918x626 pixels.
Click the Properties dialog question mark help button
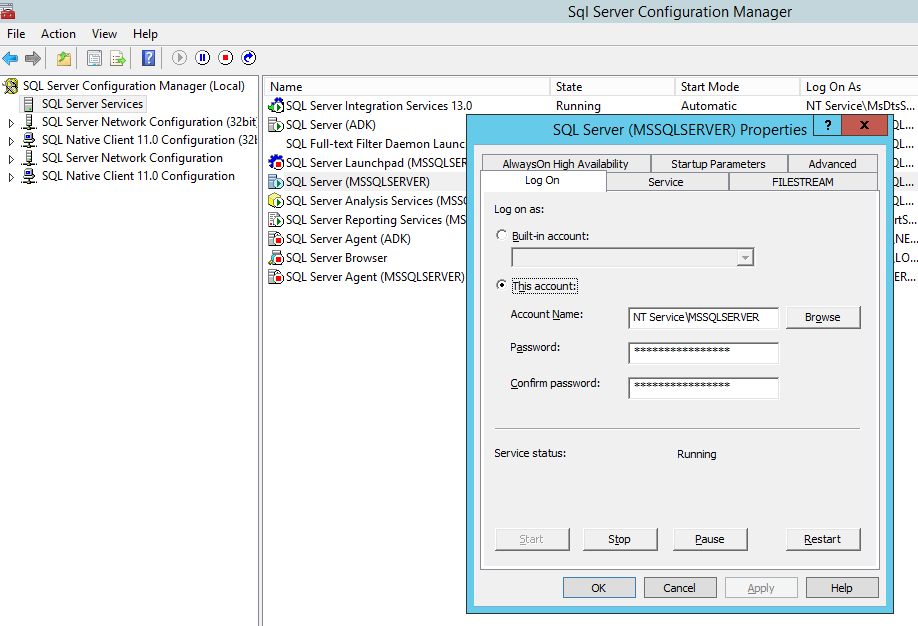pos(827,125)
